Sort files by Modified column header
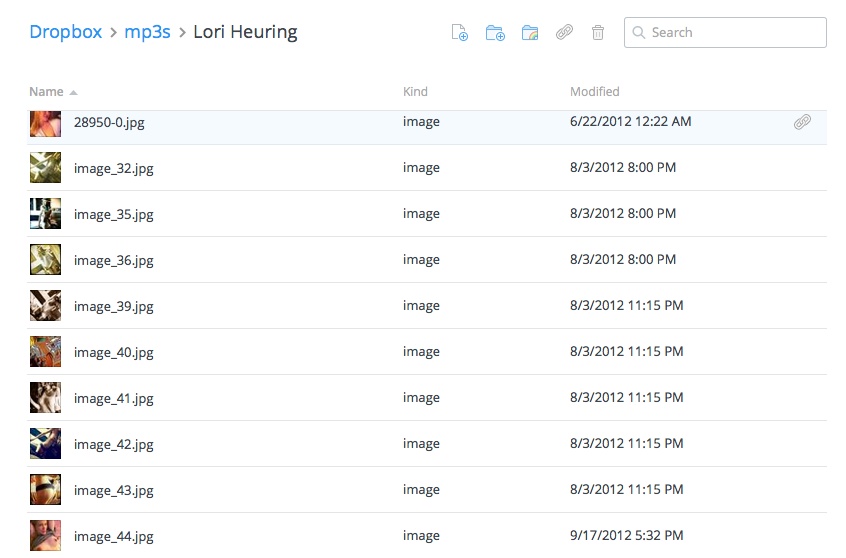This screenshot has width=846, height=558. coord(594,92)
